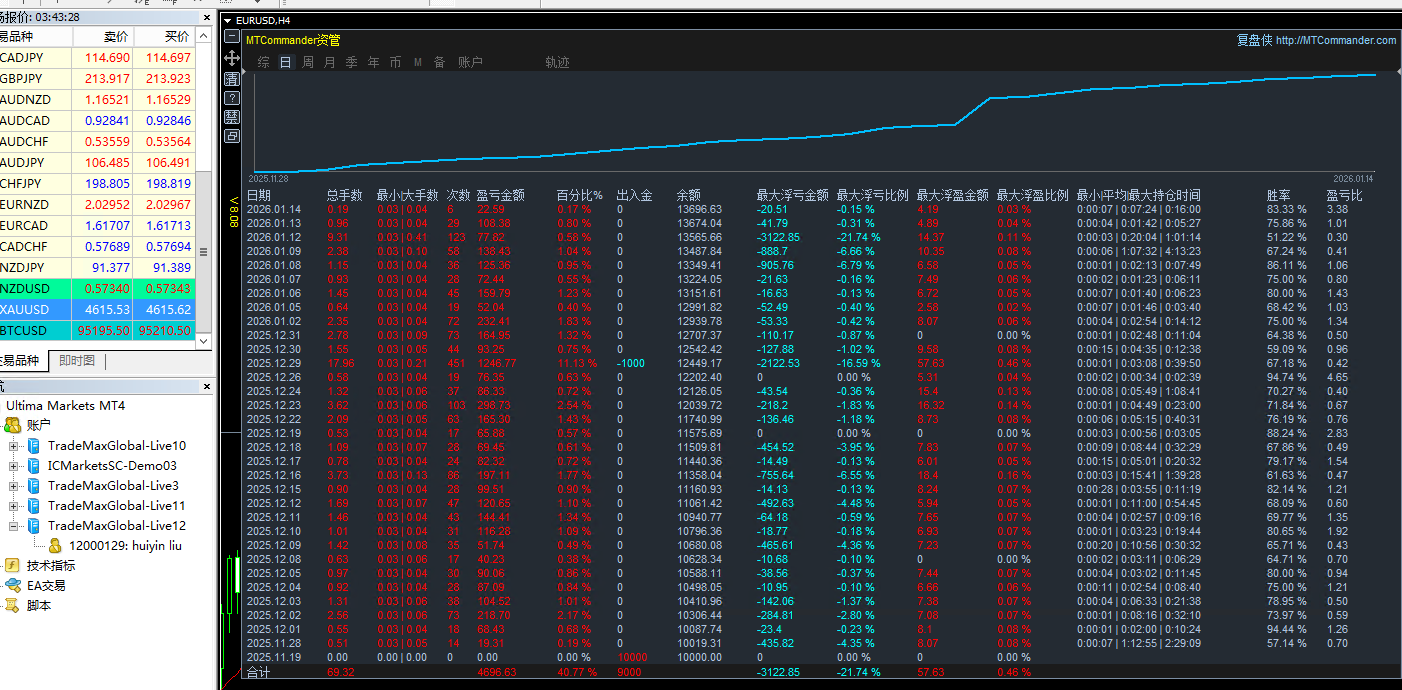Switch to the 月 monthly tab

[330, 62]
